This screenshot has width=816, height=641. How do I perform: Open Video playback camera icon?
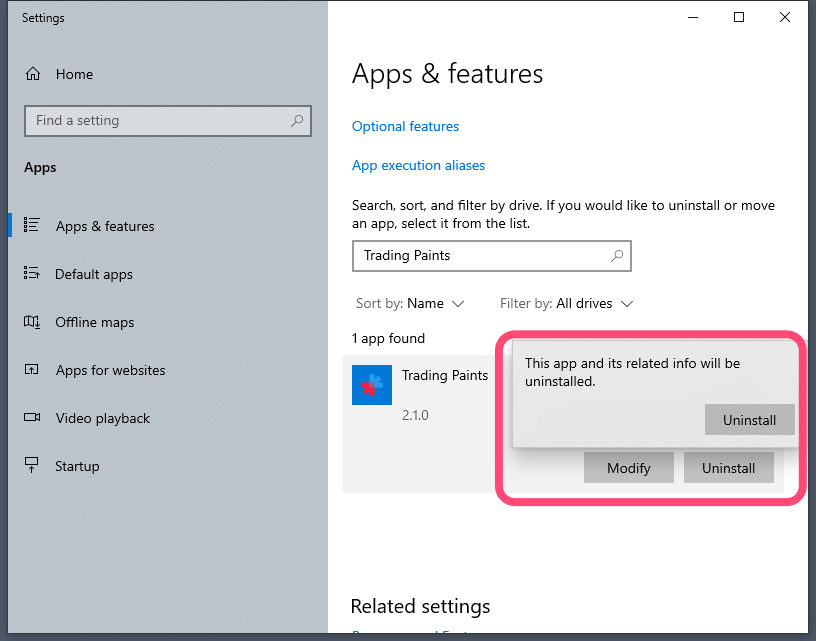(32, 418)
